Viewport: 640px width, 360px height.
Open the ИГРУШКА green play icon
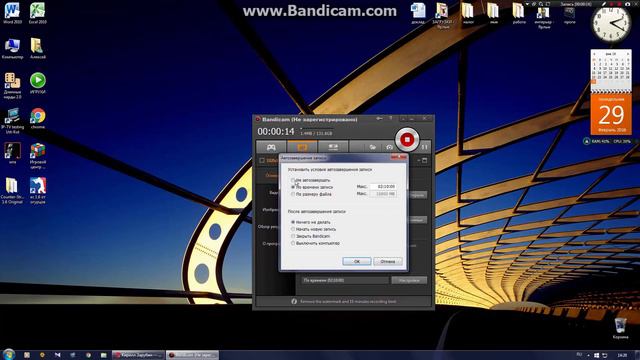tap(38, 83)
